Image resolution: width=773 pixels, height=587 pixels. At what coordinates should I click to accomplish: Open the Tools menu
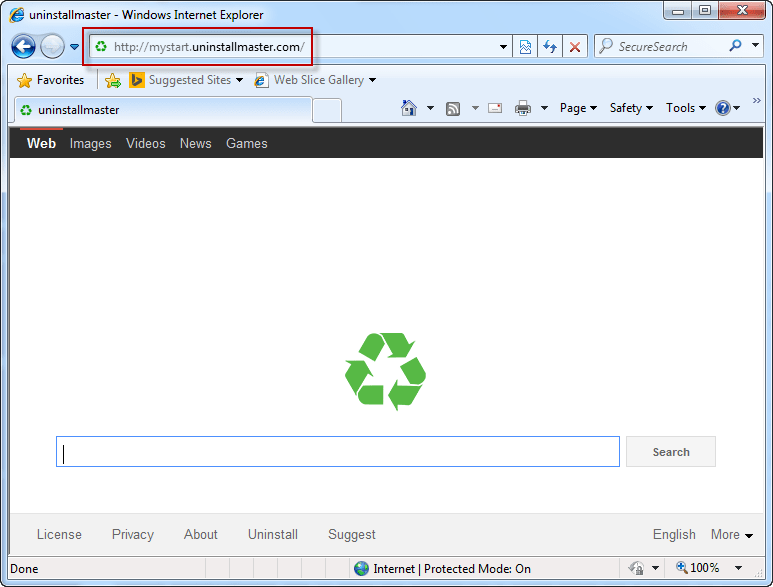click(686, 108)
